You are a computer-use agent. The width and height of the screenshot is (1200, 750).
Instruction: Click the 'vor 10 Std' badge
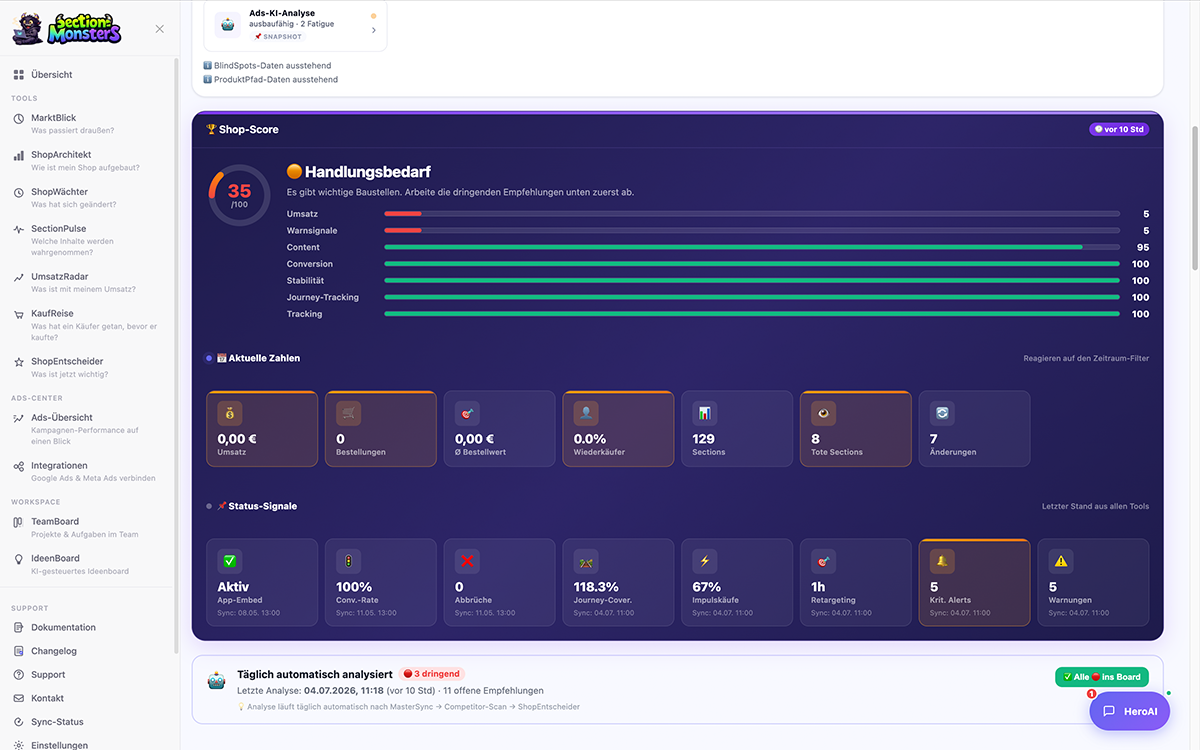pyautogui.click(x=1119, y=129)
